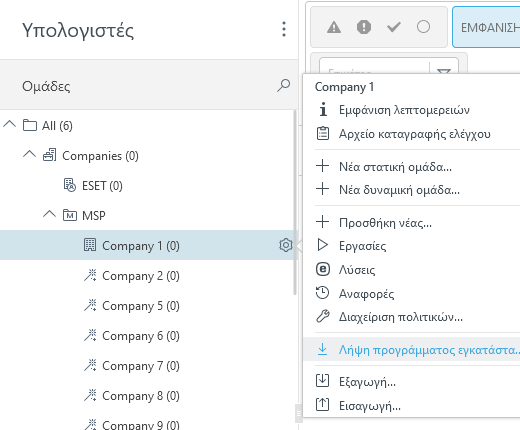The width and height of the screenshot is (520, 430).
Task: Collapse the MSP group
Action: (49, 214)
